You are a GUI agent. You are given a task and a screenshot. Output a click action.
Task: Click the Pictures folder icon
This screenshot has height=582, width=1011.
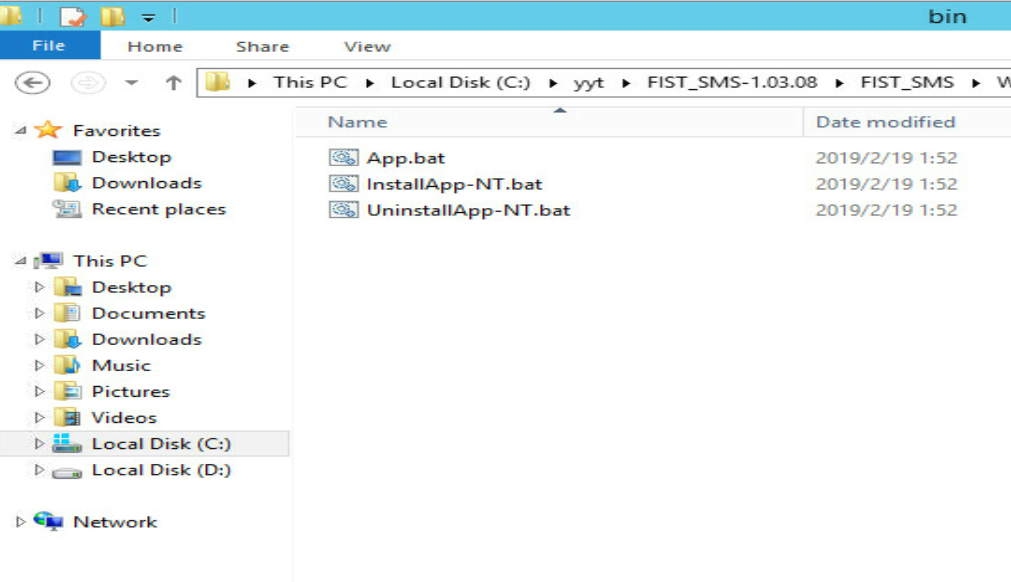click(x=67, y=391)
